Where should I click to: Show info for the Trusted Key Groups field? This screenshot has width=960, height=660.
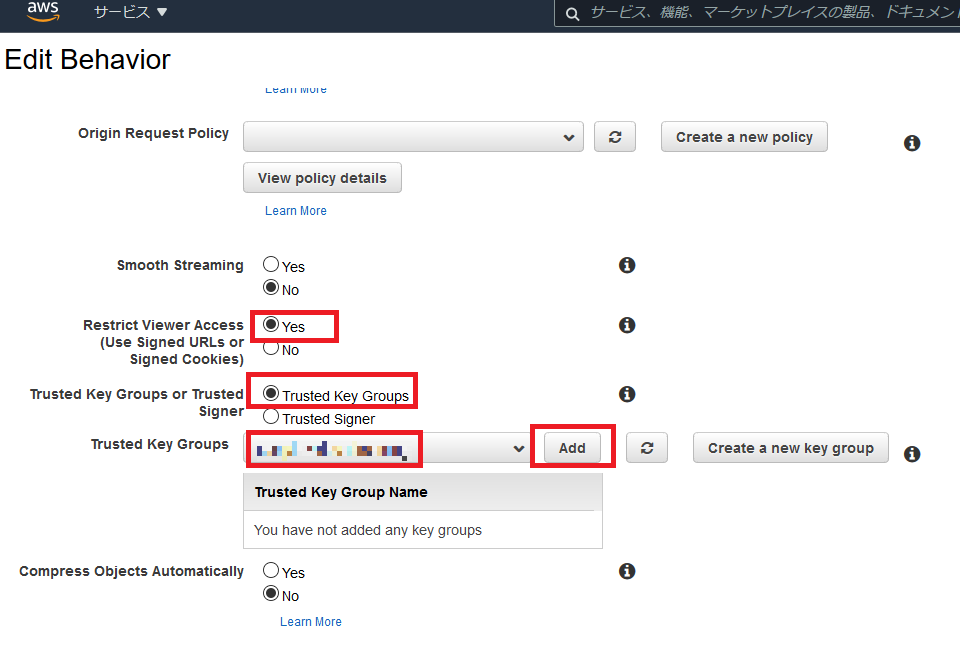[912, 454]
